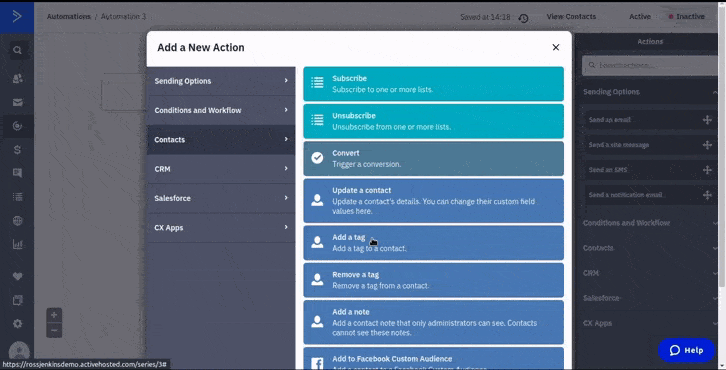Open Automations icon in left sidebar
Viewport: 726px width, 370px height.
point(18,126)
